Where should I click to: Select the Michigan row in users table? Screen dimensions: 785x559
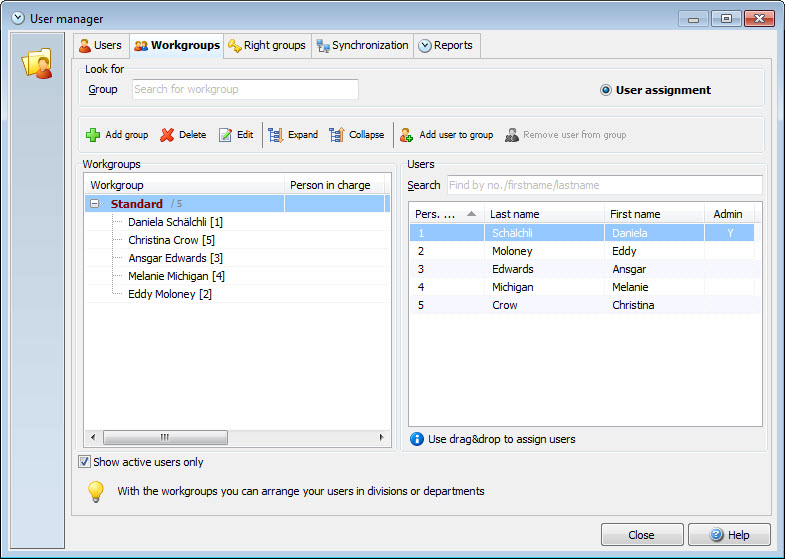point(582,287)
